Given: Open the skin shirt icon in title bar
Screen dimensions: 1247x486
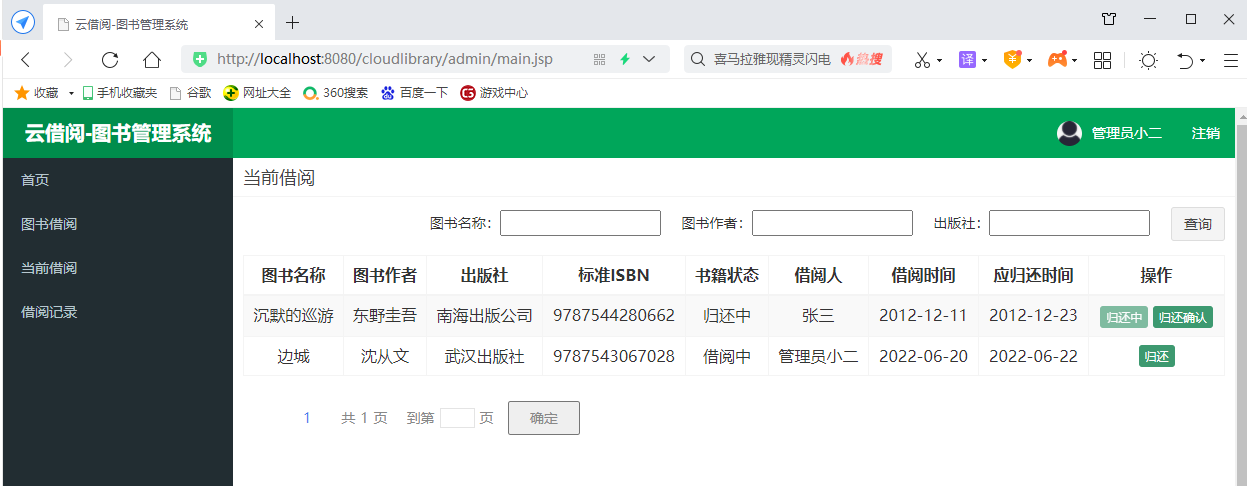Looking at the screenshot, I should pos(1109,19).
